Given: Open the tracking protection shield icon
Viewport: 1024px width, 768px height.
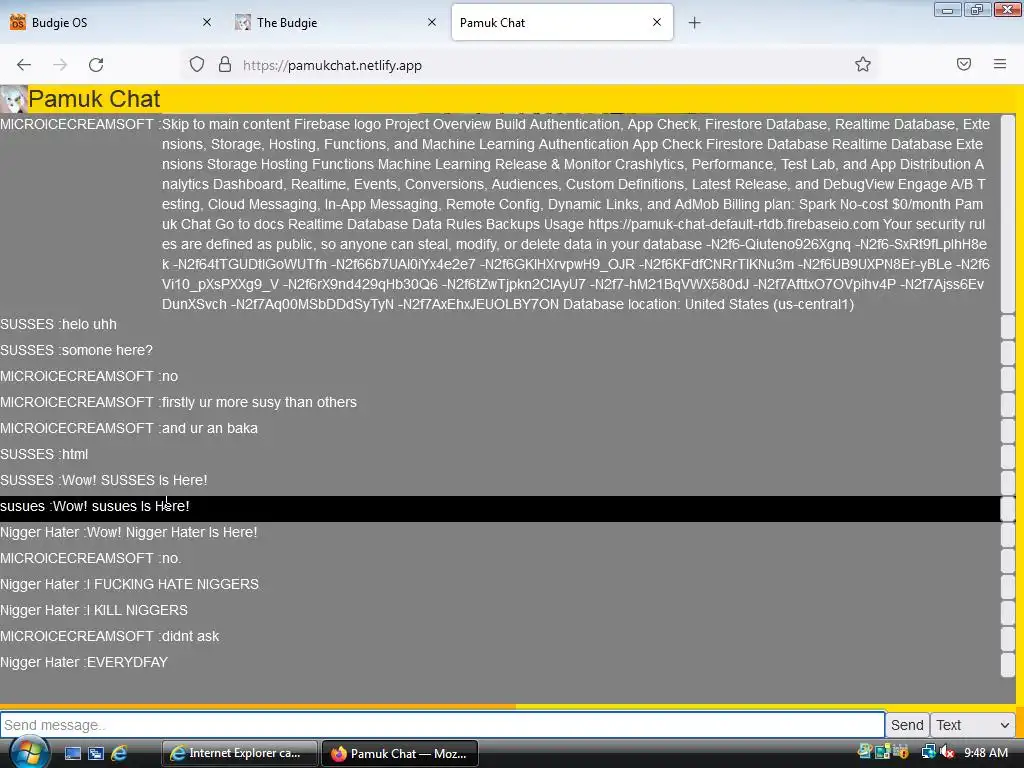Looking at the screenshot, I should (x=197, y=65).
